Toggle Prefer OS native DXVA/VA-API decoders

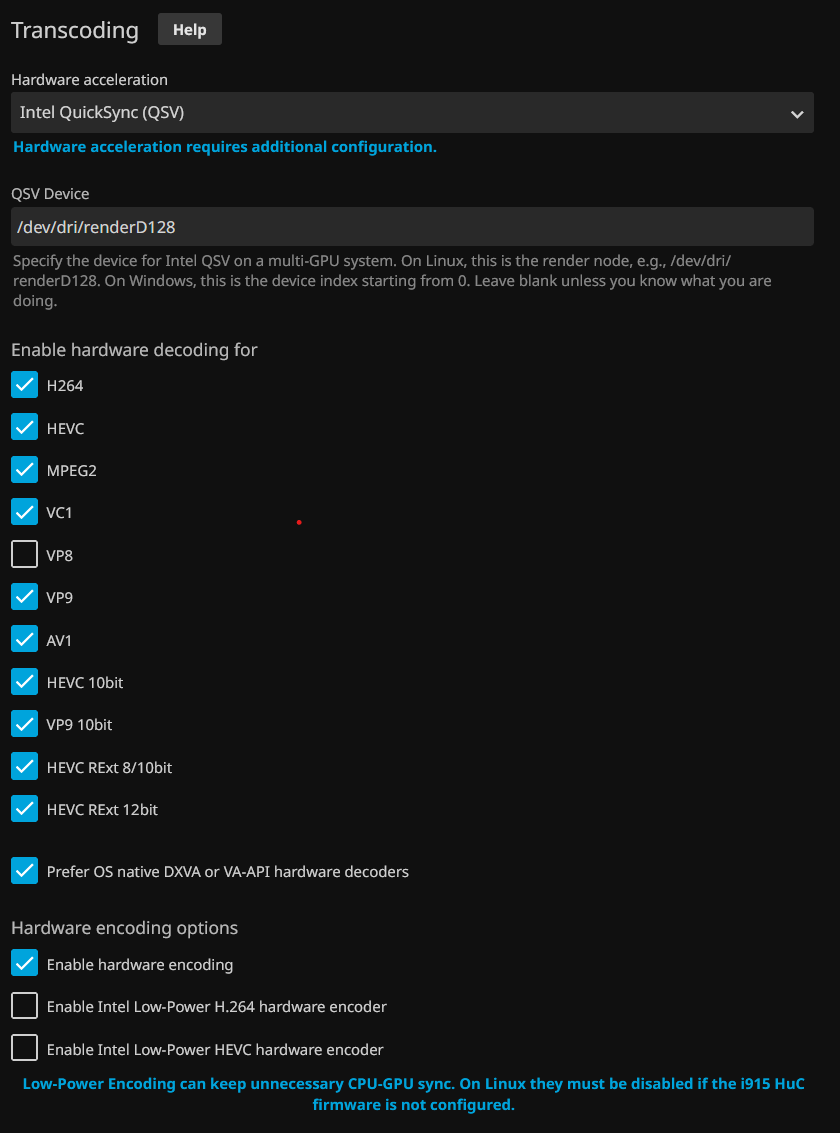point(24,871)
